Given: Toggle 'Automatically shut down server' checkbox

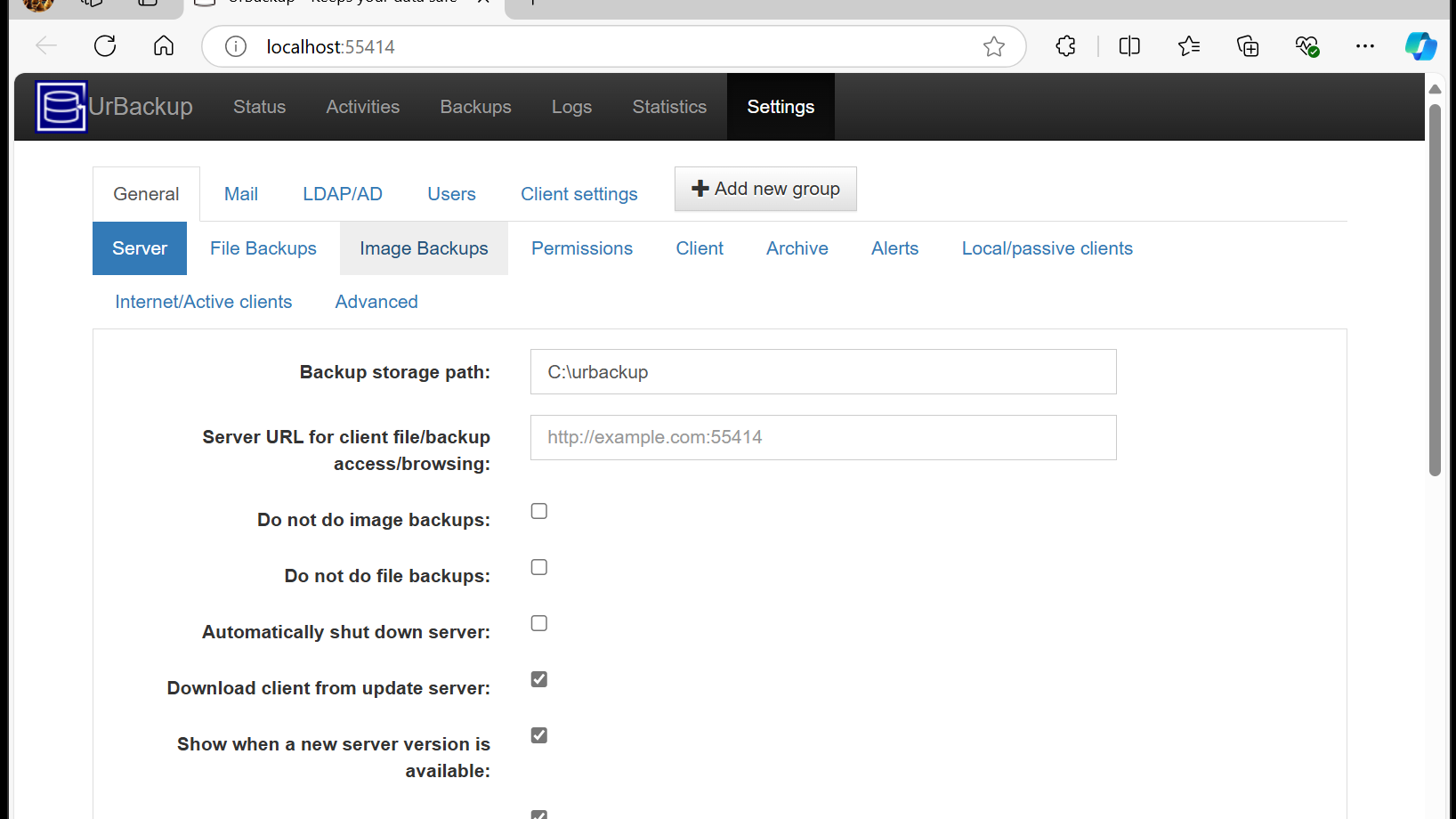Looking at the screenshot, I should (539, 623).
